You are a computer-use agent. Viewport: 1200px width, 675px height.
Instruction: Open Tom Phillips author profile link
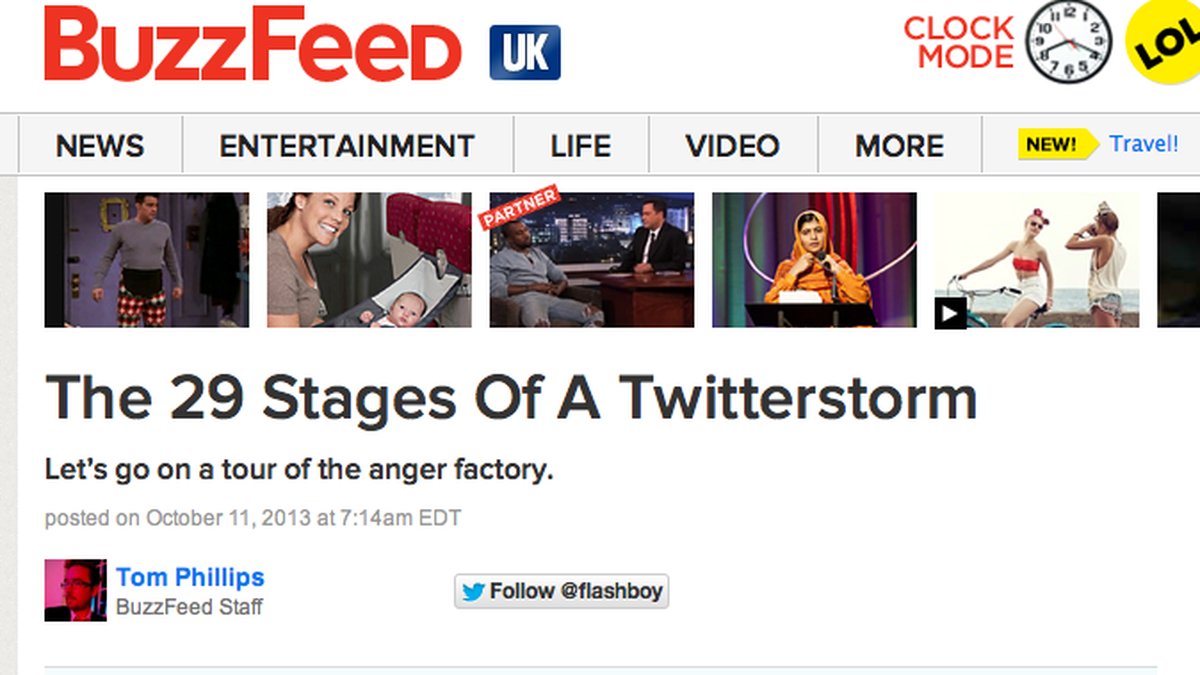(190, 577)
